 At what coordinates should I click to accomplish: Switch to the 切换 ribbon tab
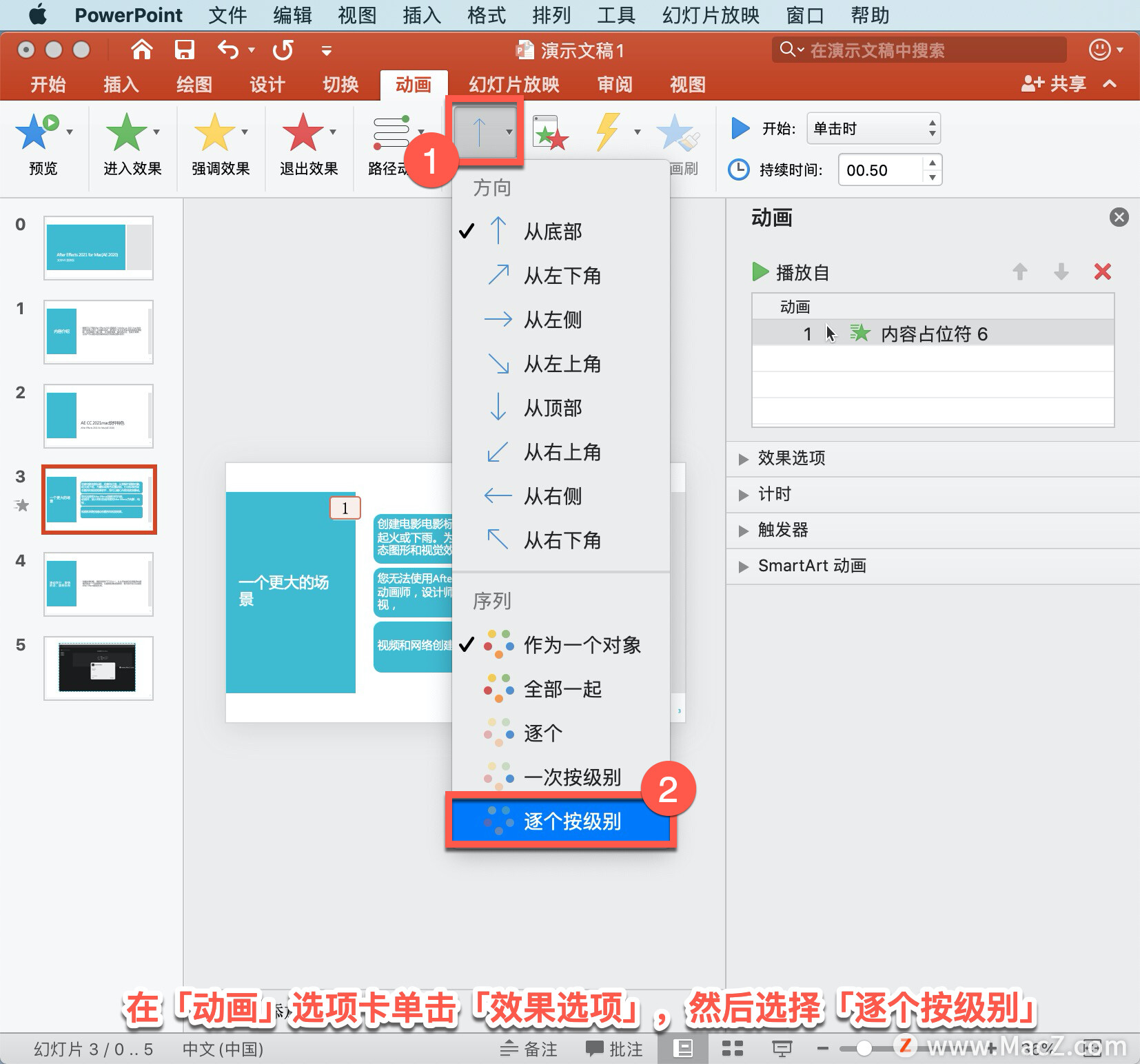340,85
